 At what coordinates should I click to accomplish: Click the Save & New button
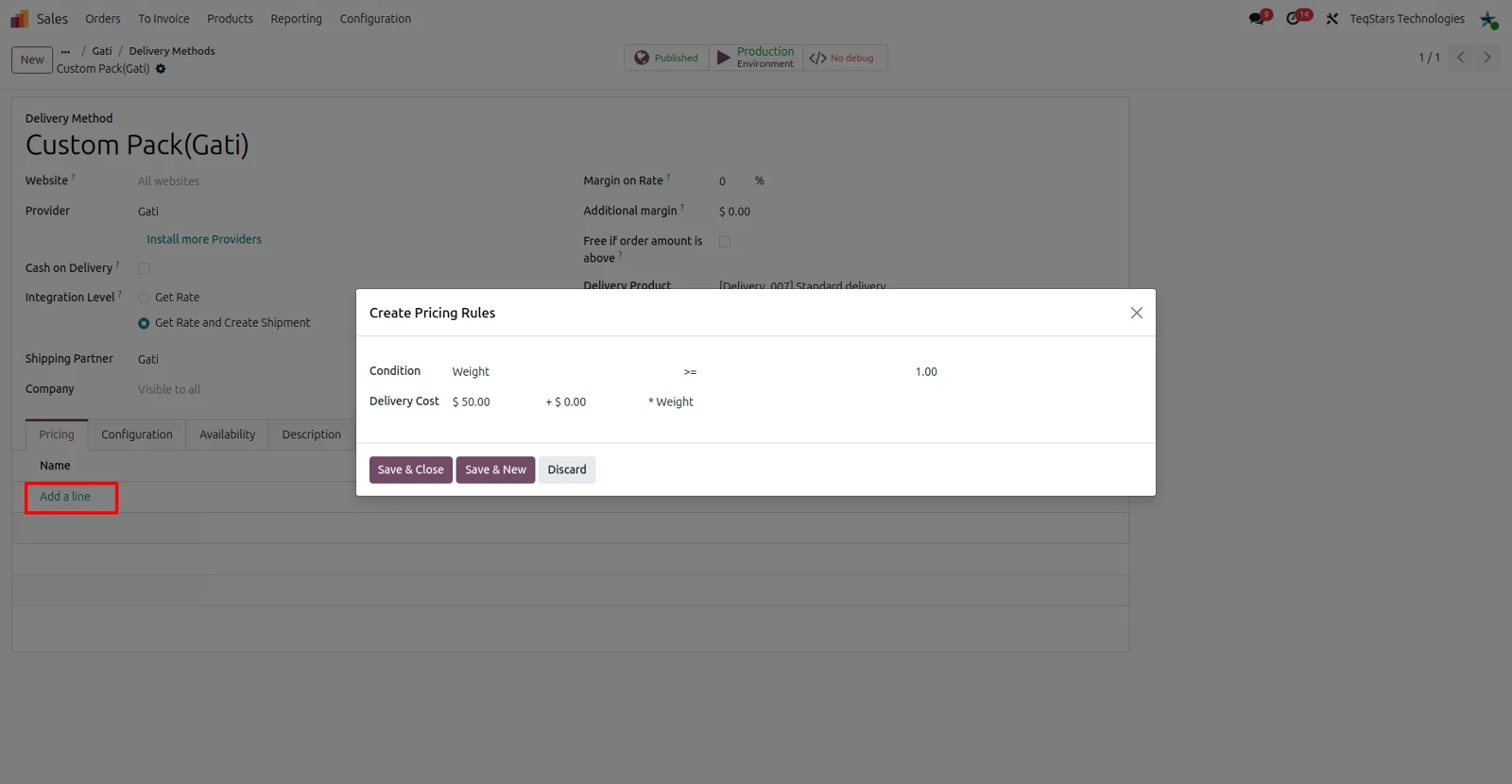pyautogui.click(x=495, y=469)
